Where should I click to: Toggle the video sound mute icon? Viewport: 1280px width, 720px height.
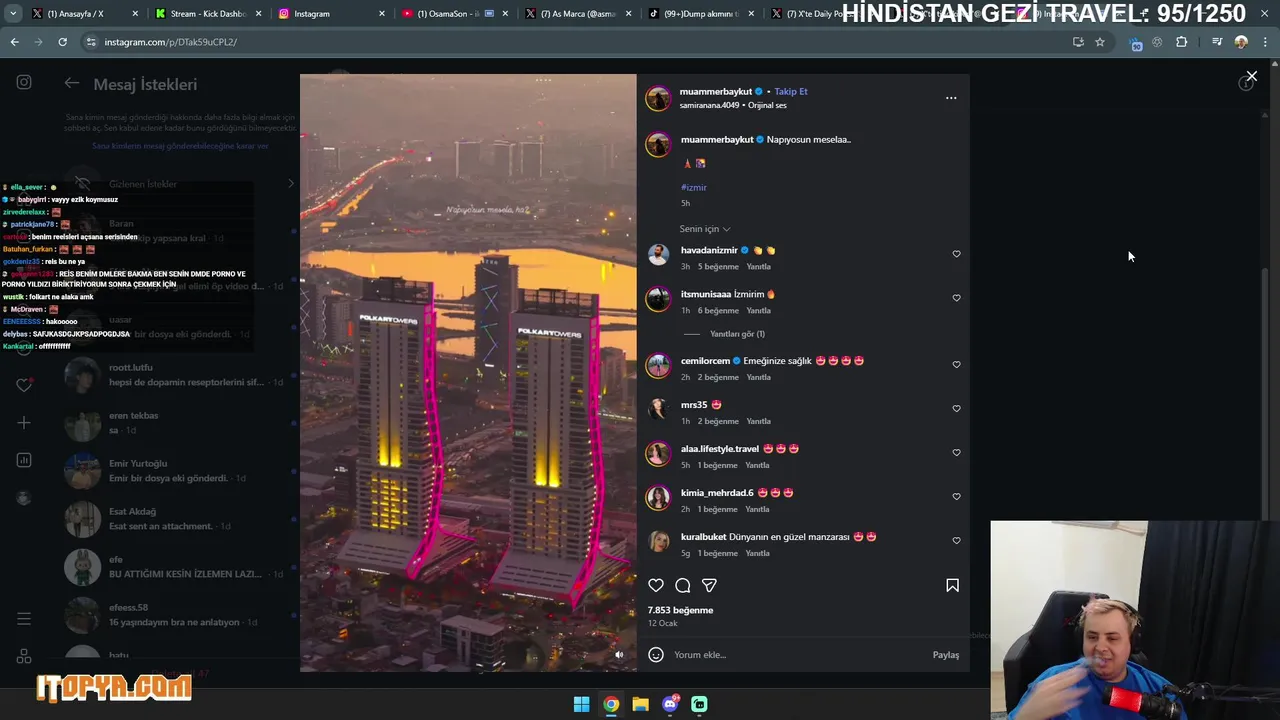coord(618,655)
